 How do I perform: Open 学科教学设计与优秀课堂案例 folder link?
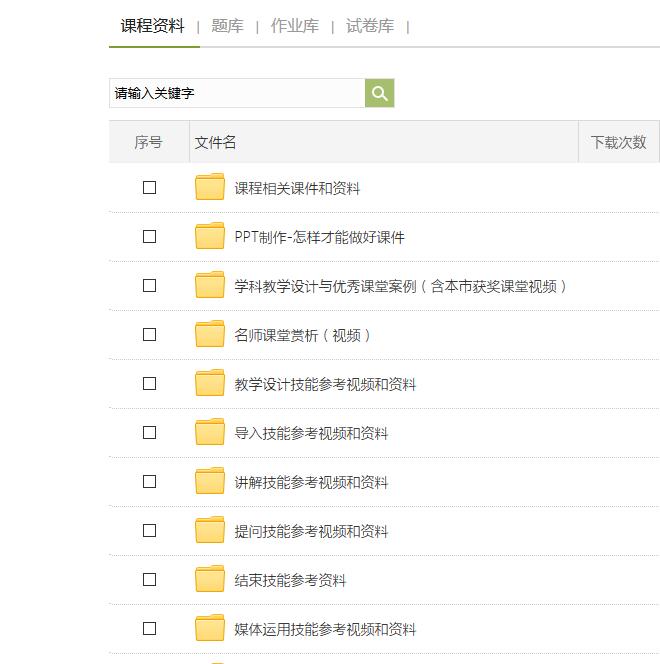[401, 286]
